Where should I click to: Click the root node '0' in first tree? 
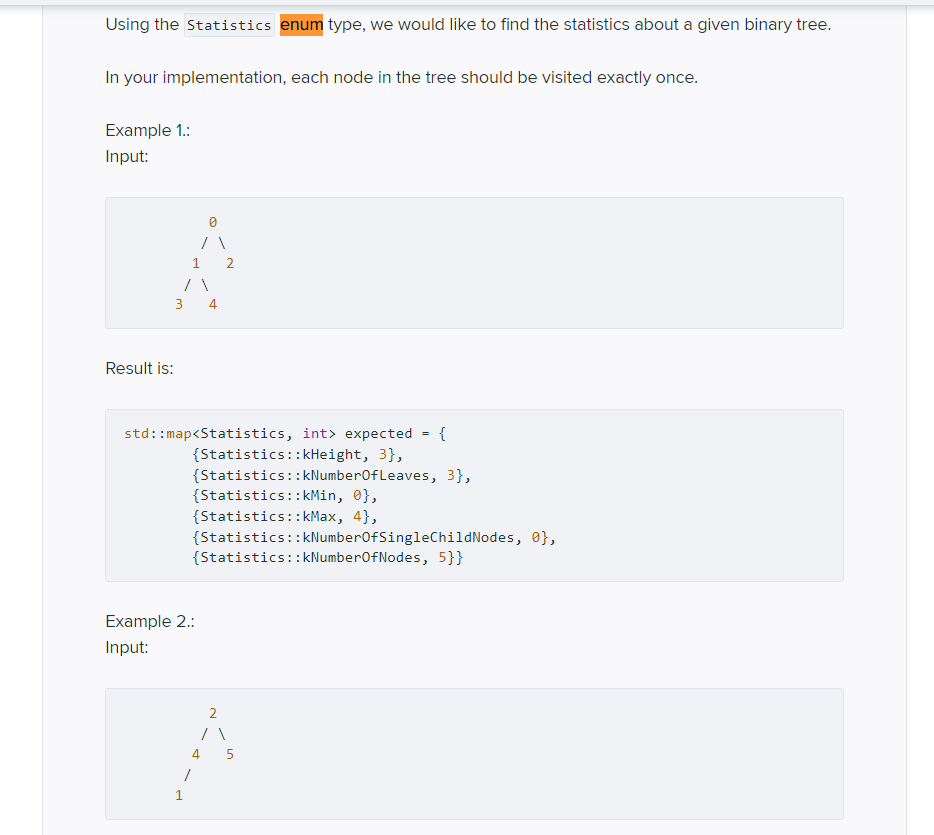(x=212, y=221)
